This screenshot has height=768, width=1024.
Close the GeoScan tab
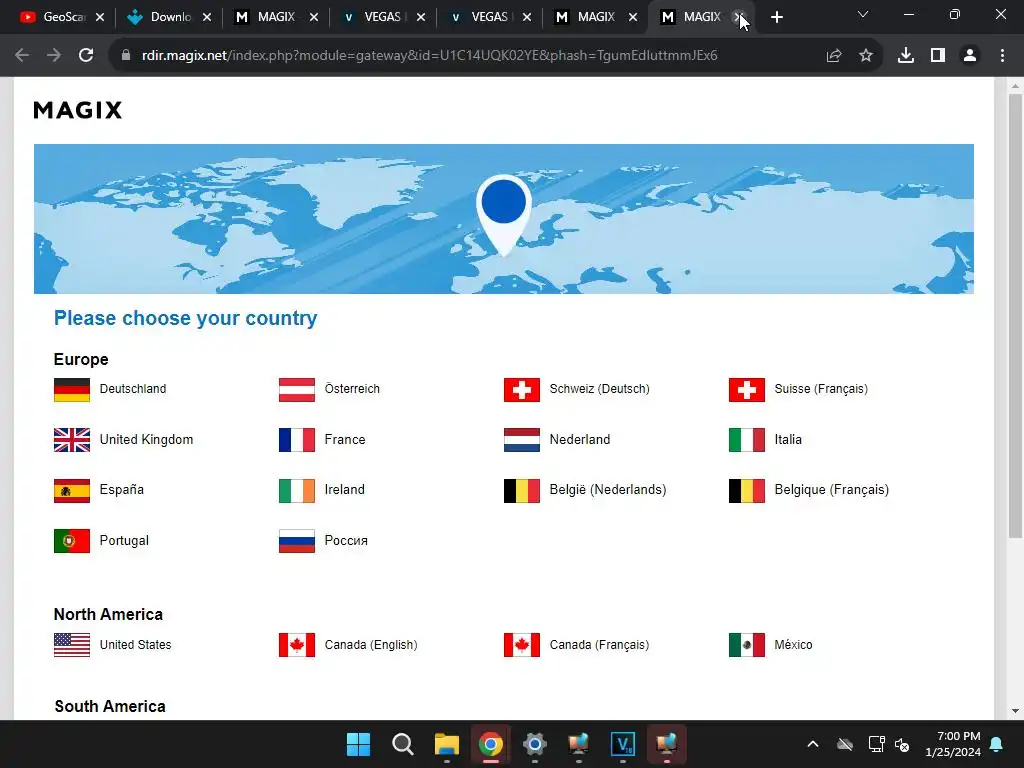pyautogui.click(x=100, y=18)
